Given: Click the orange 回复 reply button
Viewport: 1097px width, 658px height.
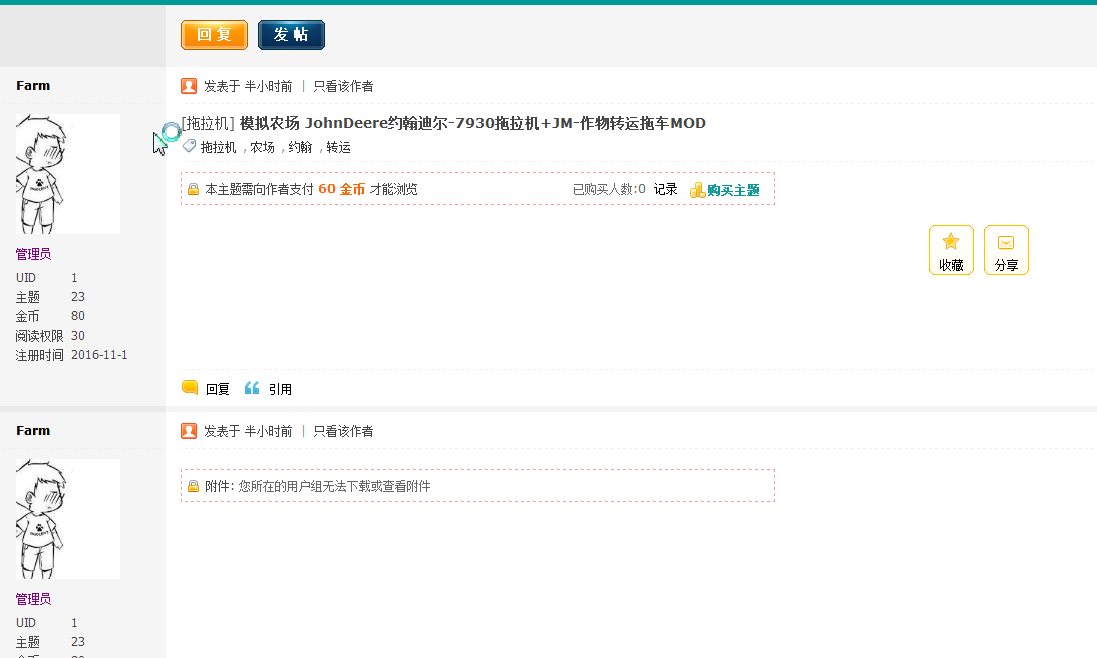Looking at the screenshot, I should (x=214, y=35).
